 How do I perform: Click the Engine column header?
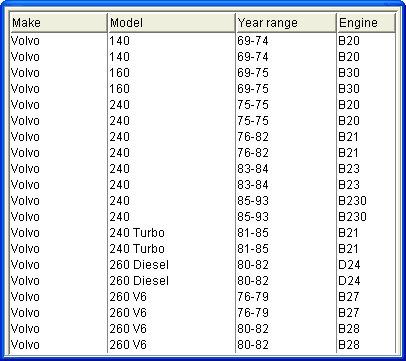click(x=366, y=23)
